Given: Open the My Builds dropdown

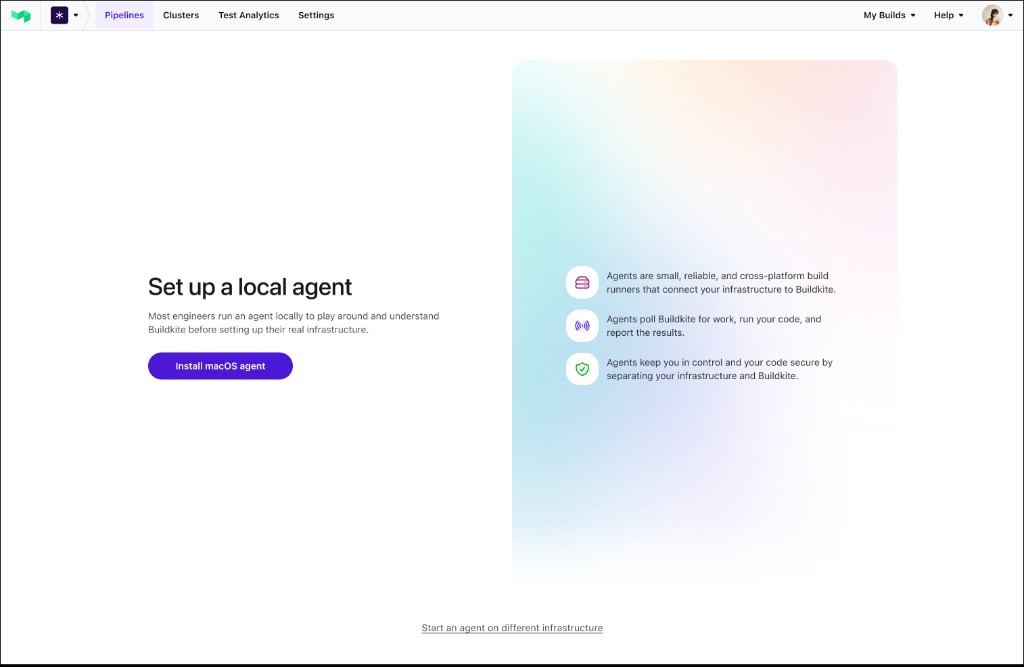Looking at the screenshot, I should coord(886,15).
